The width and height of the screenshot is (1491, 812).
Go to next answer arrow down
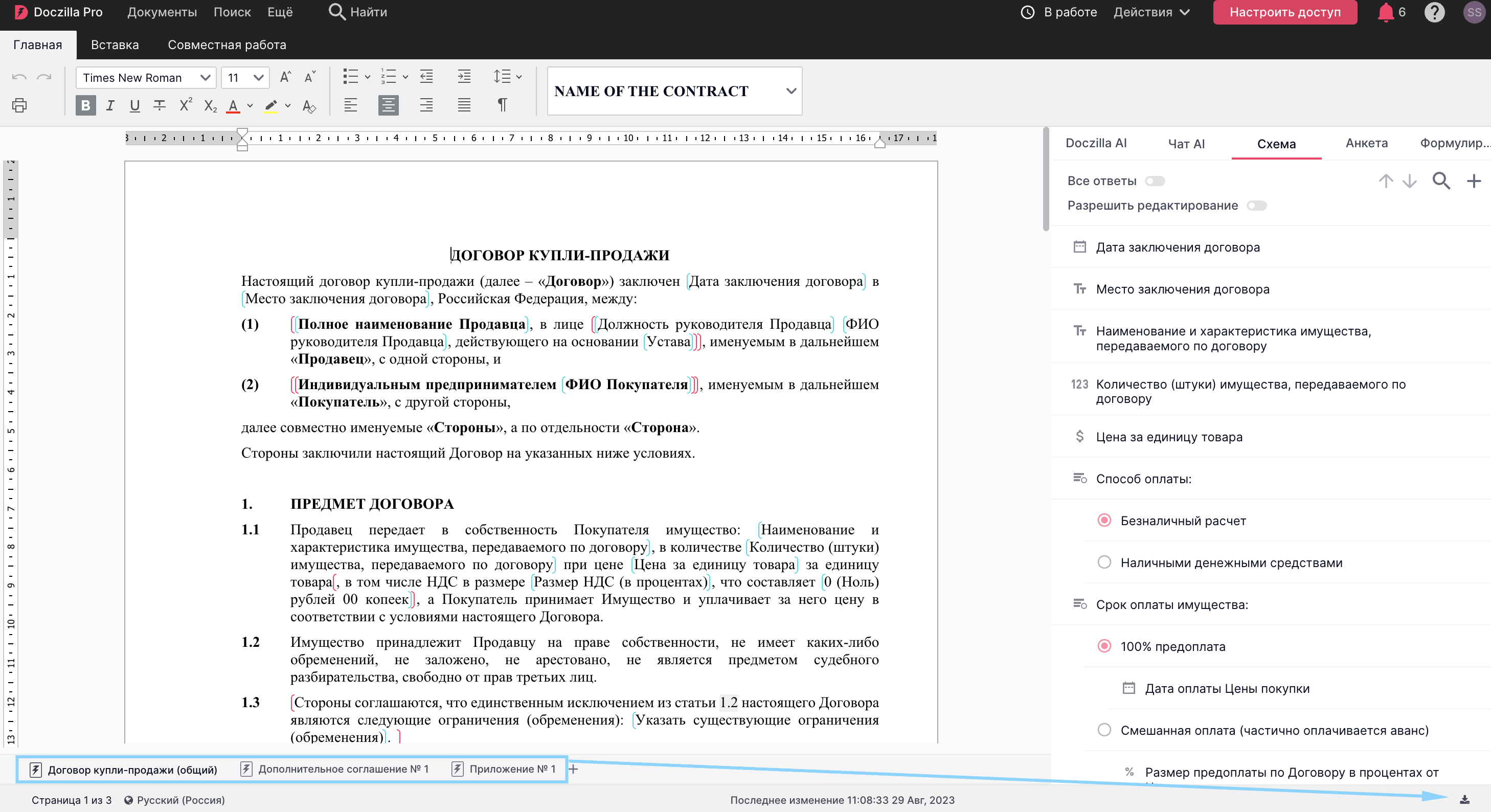(x=1410, y=181)
